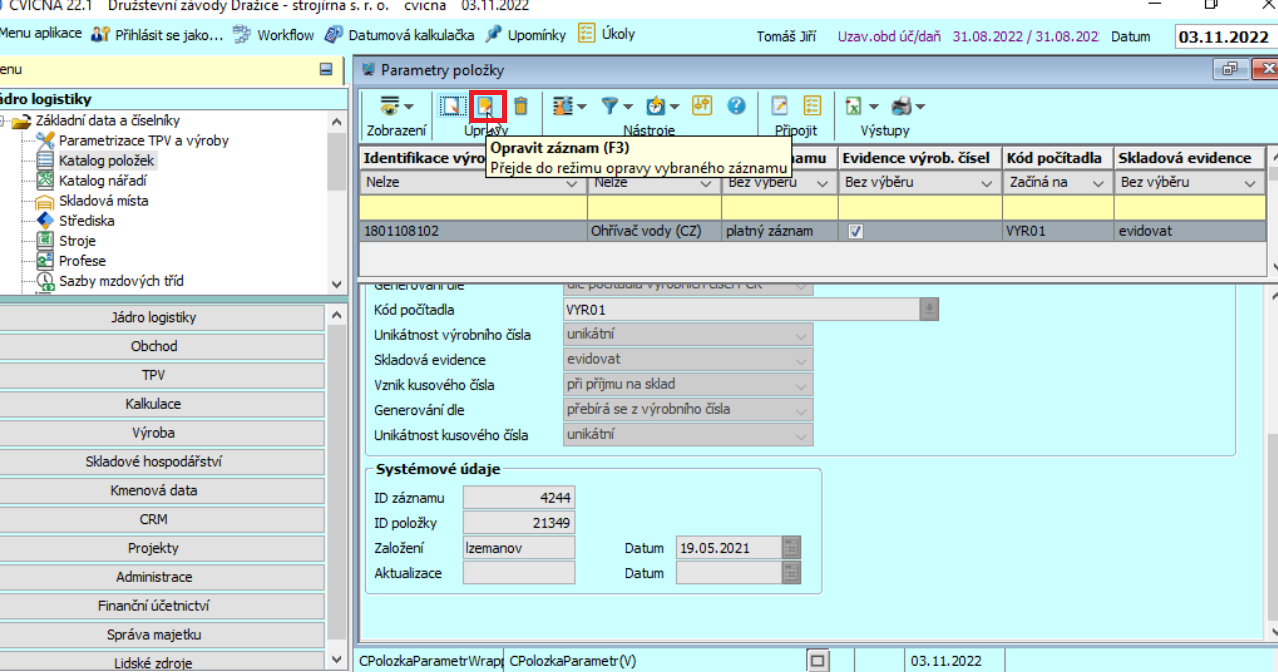Open the blue question mark help

coord(737,106)
